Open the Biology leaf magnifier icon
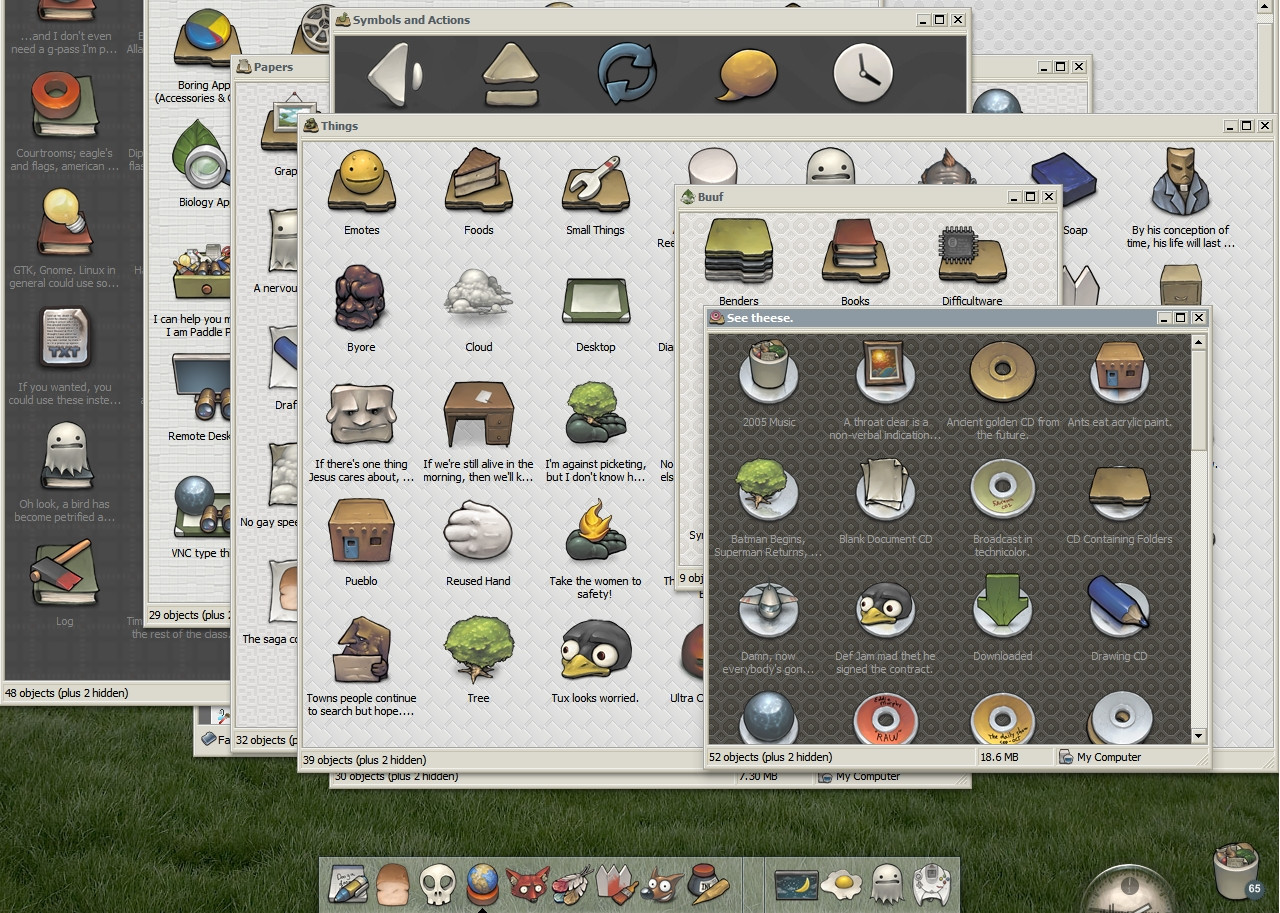This screenshot has width=1280, height=913. point(200,155)
